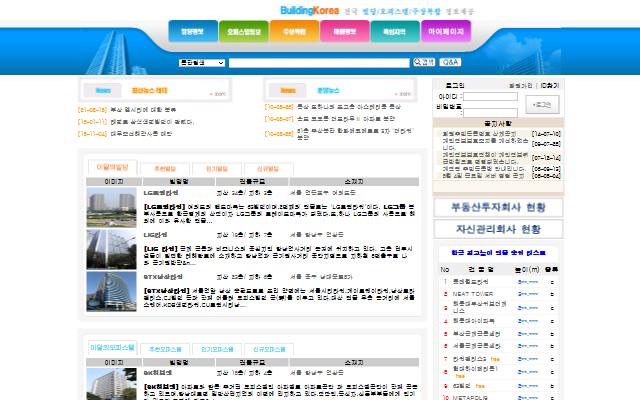Open the [LG...] description paragraph

[280, 214]
